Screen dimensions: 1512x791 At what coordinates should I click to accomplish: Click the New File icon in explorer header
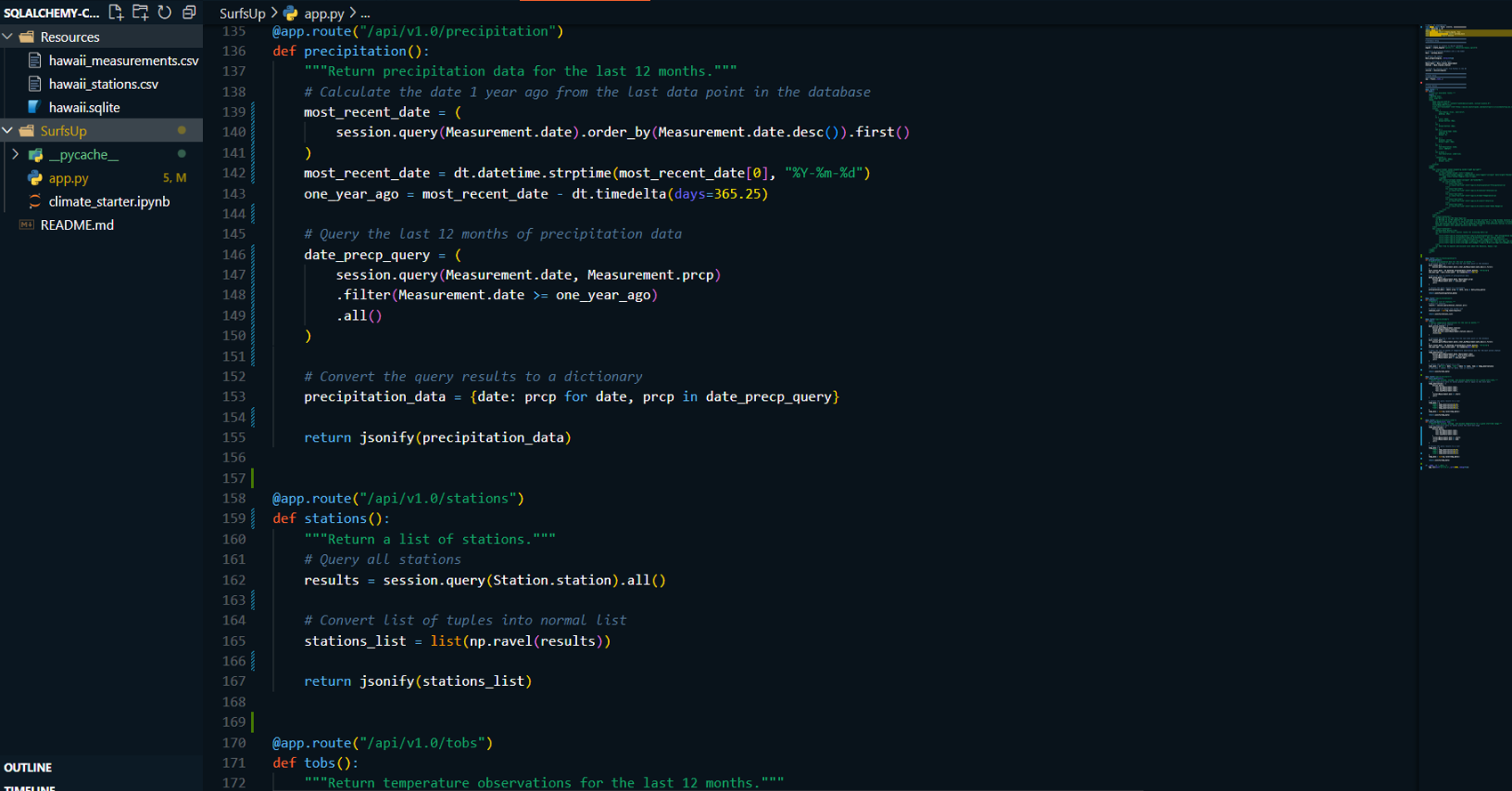pos(116,12)
